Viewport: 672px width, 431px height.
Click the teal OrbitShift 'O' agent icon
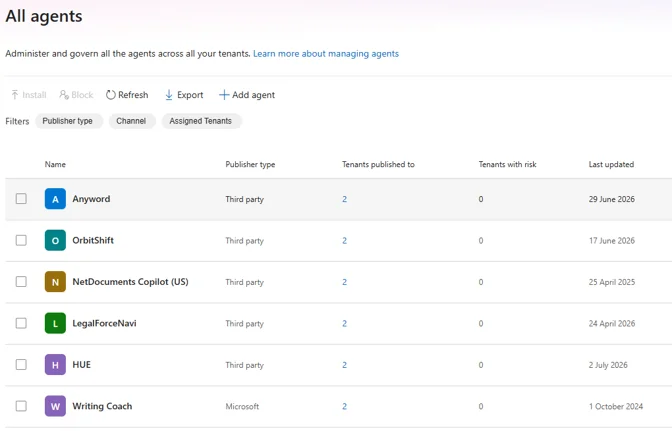(55, 240)
